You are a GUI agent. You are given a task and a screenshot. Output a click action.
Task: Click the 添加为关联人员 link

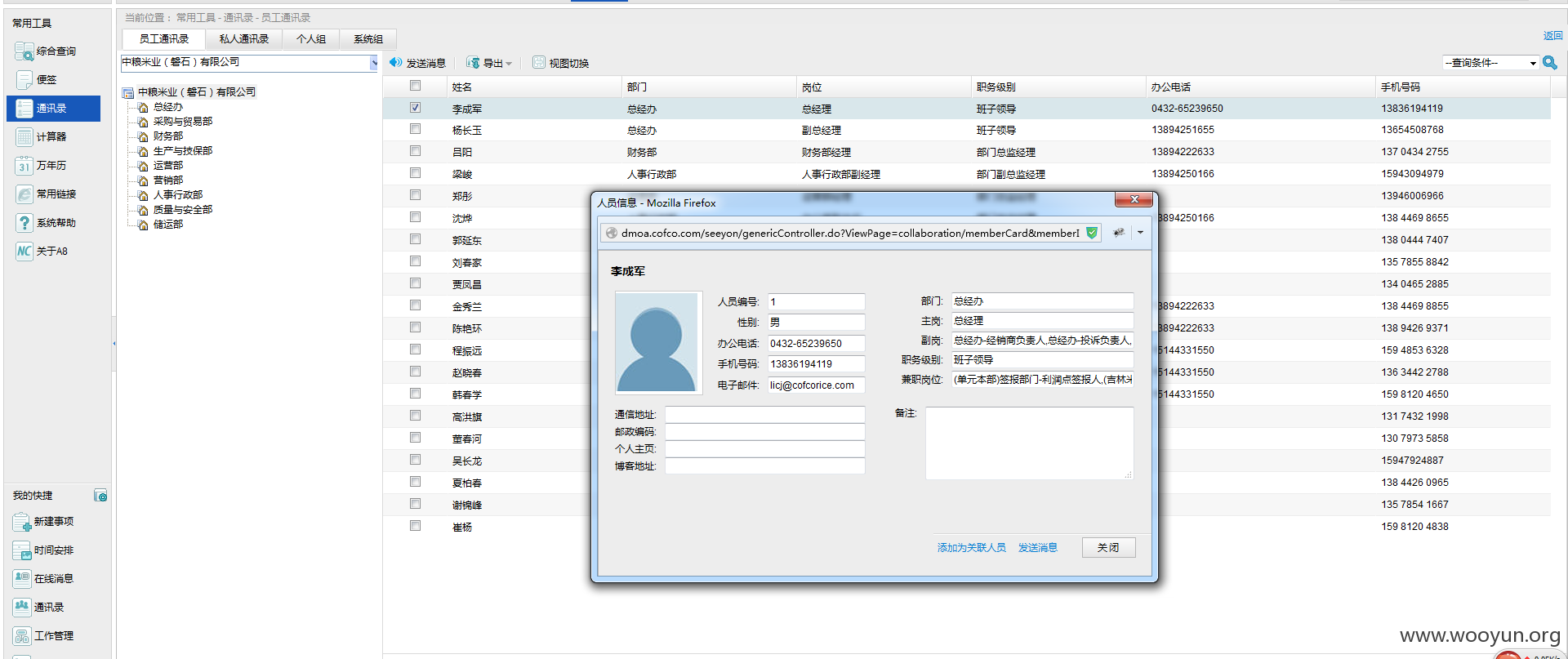click(972, 548)
